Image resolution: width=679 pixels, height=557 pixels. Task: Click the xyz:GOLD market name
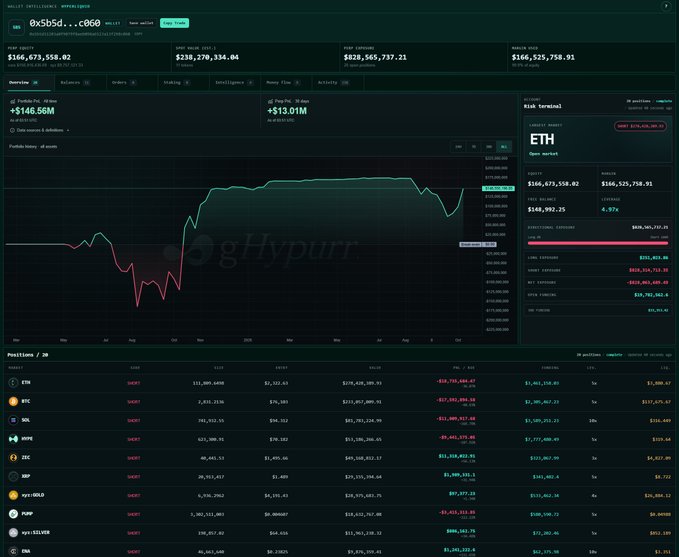[x=33, y=495]
